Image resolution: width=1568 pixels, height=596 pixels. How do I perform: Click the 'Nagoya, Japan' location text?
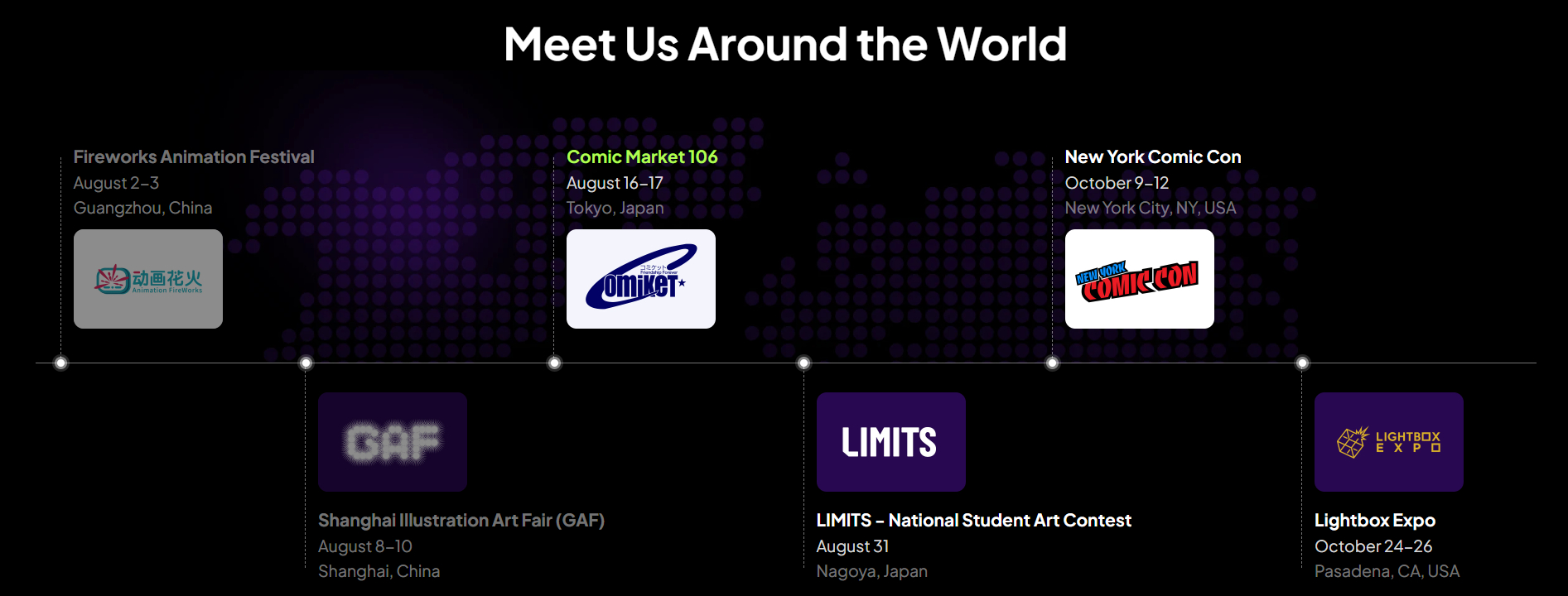pos(872,571)
